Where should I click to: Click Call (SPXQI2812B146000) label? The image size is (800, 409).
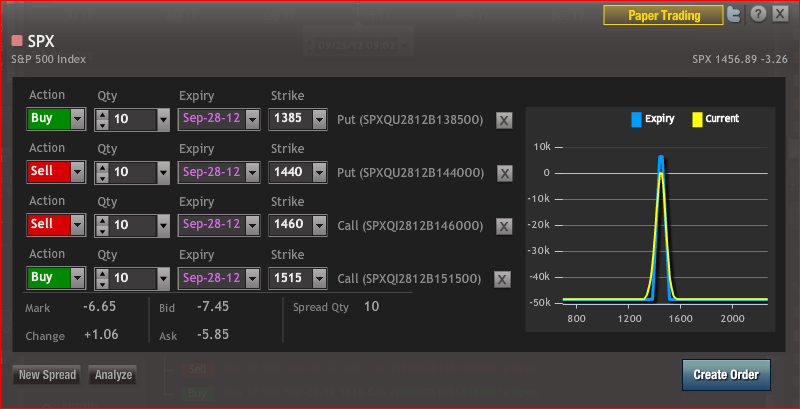(x=410, y=226)
